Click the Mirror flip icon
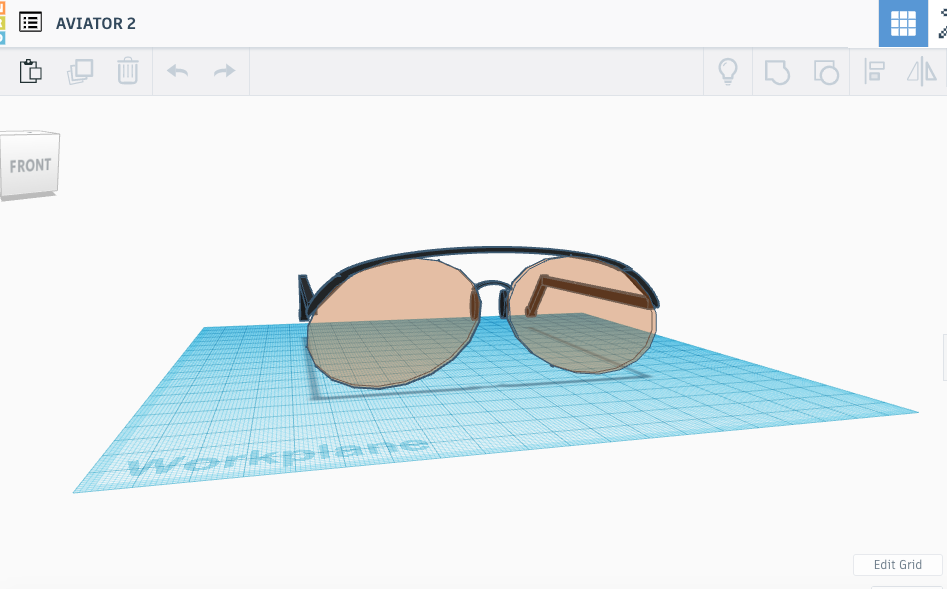Screen dimensions: 947x589 coord(921,72)
